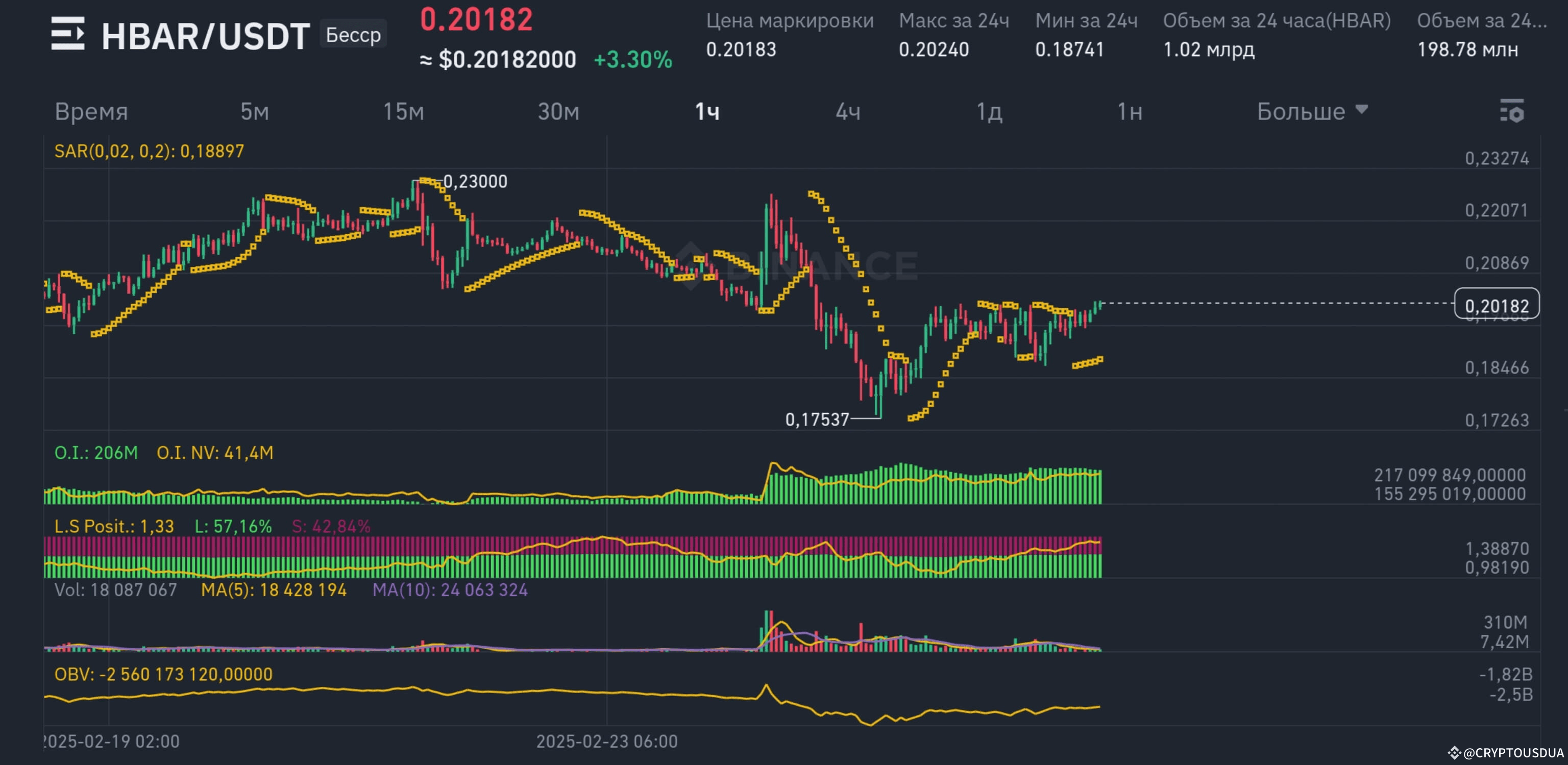The width and height of the screenshot is (1568, 765).
Task: Select the 1д daily timeframe
Action: pos(989,111)
